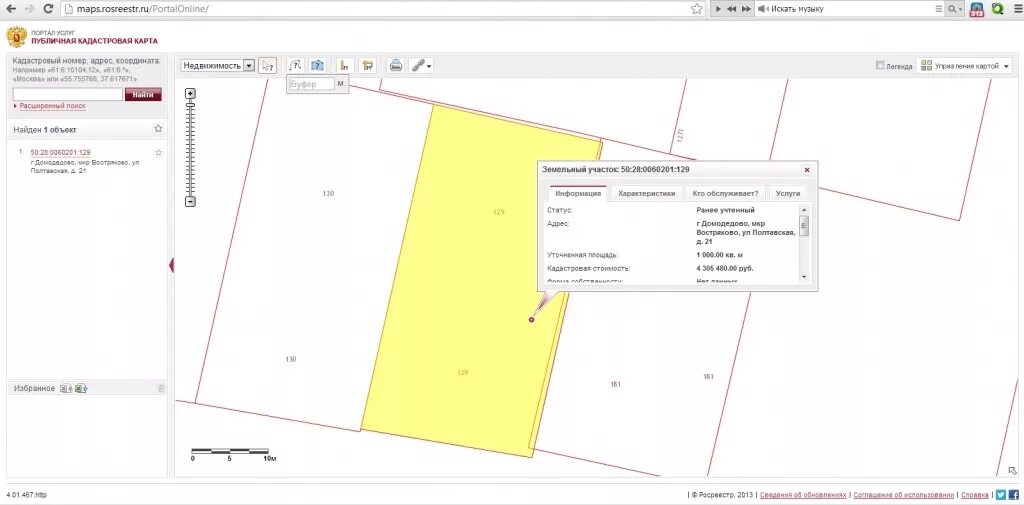Delete favorites with trash icon

click(161, 388)
